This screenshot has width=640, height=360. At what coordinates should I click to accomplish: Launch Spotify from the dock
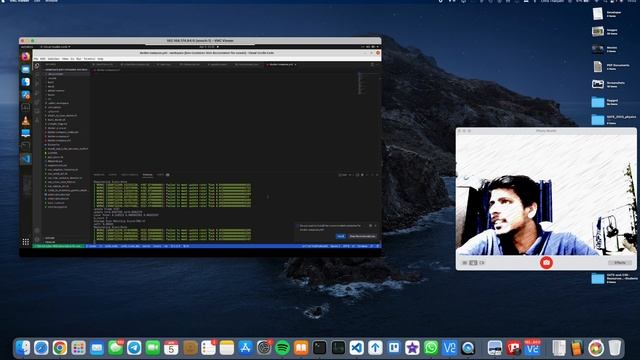282,348
